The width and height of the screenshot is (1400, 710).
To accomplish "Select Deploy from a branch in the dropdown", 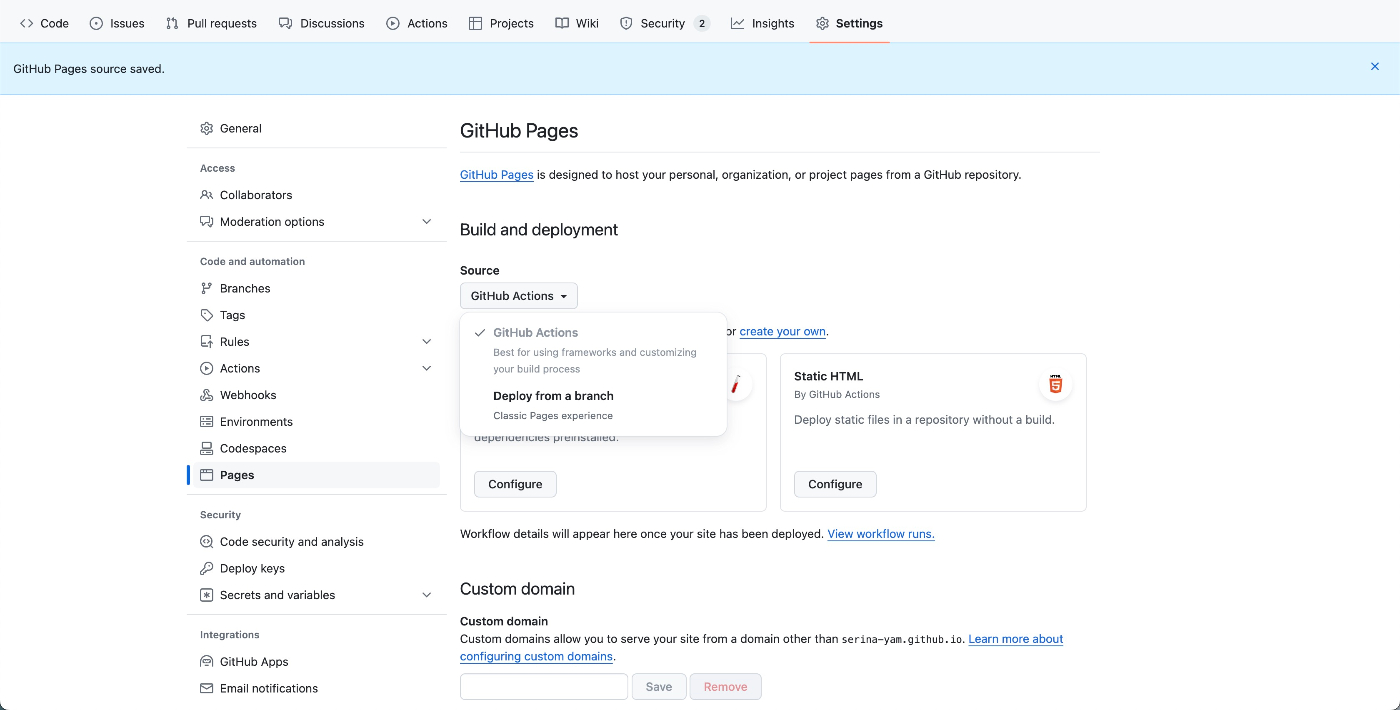I will tap(553, 395).
